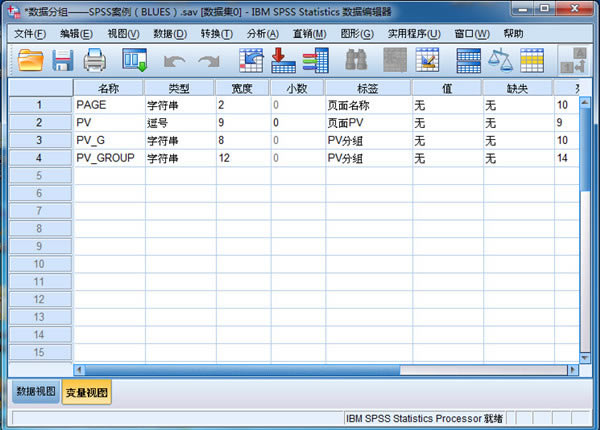Click the Open data file folder icon
Screen dimensions: 600x430
31,62
